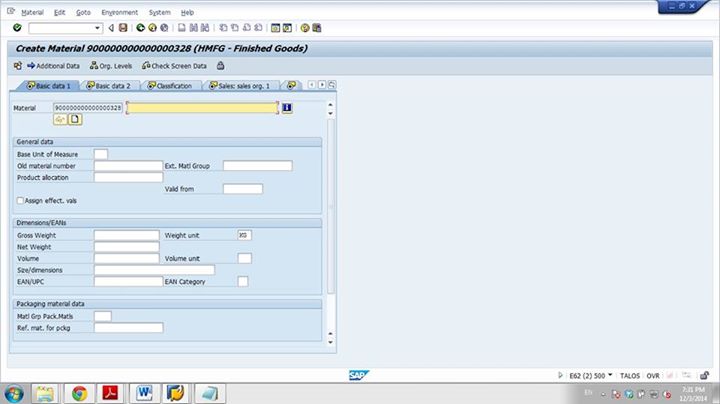Screen dimensions: 720x404
Task: Switch to the Basic data 2 tab
Action: (109, 86)
